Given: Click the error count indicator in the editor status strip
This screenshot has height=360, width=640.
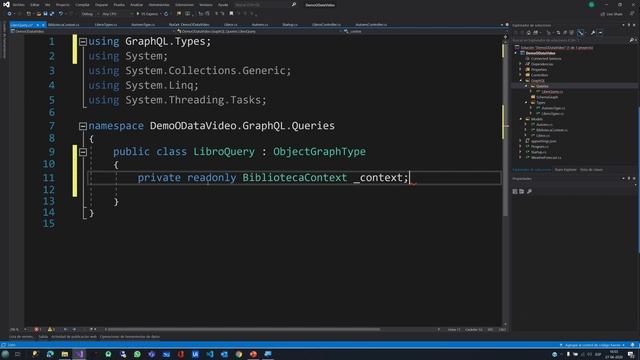Looking at the screenshot, I should pyautogui.click(x=38, y=329).
